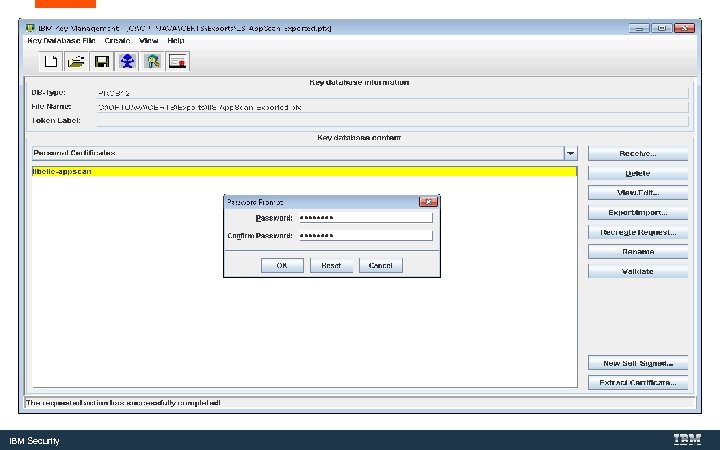Viewport: 720px width, 450px height.
Task: Click the DB-Type value field
Action: click(393, 93)
